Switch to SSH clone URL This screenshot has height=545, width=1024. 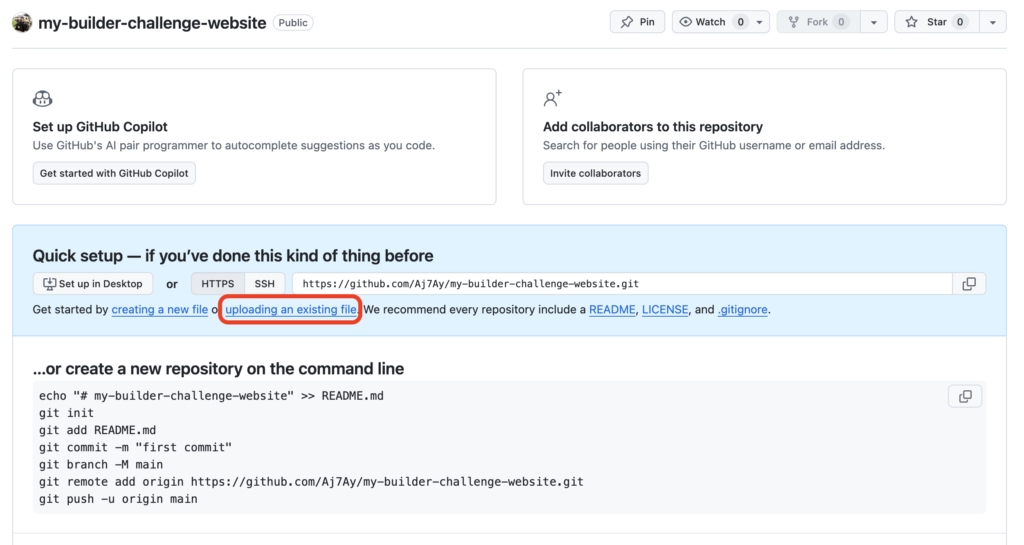click(x=264, y=284)
